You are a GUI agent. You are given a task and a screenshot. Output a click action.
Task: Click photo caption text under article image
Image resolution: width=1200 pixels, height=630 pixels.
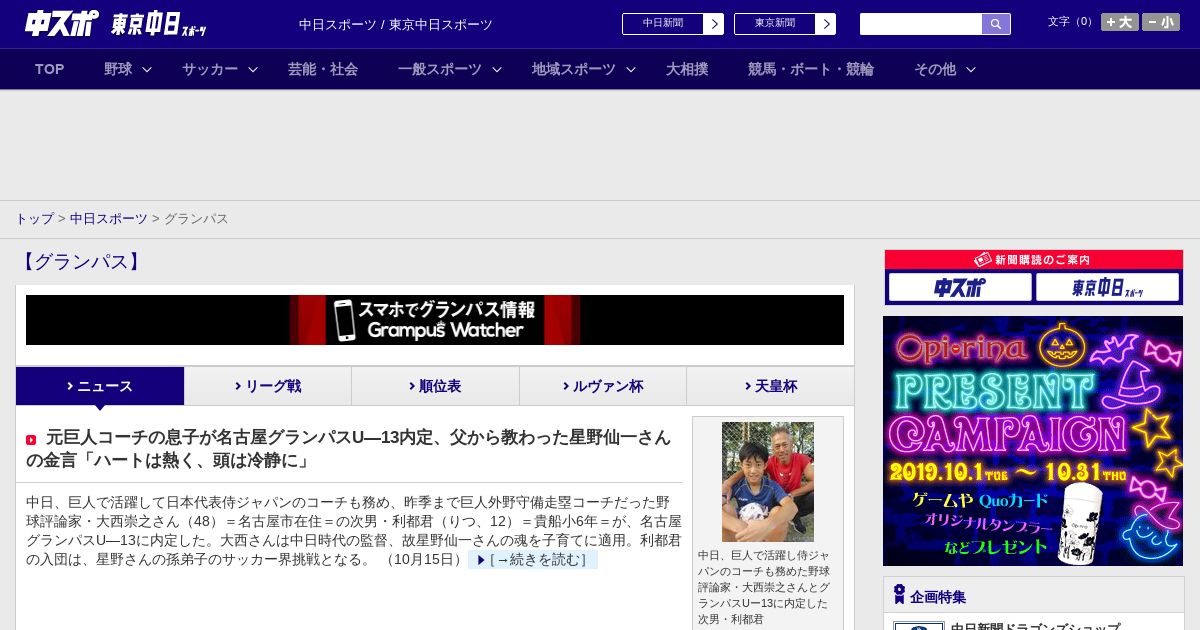coord(765,587)
